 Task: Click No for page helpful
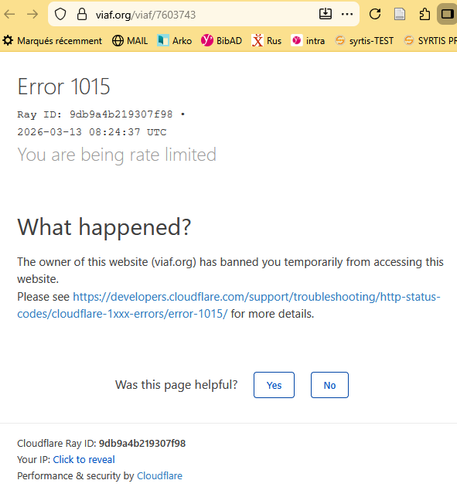pos(330,385)
